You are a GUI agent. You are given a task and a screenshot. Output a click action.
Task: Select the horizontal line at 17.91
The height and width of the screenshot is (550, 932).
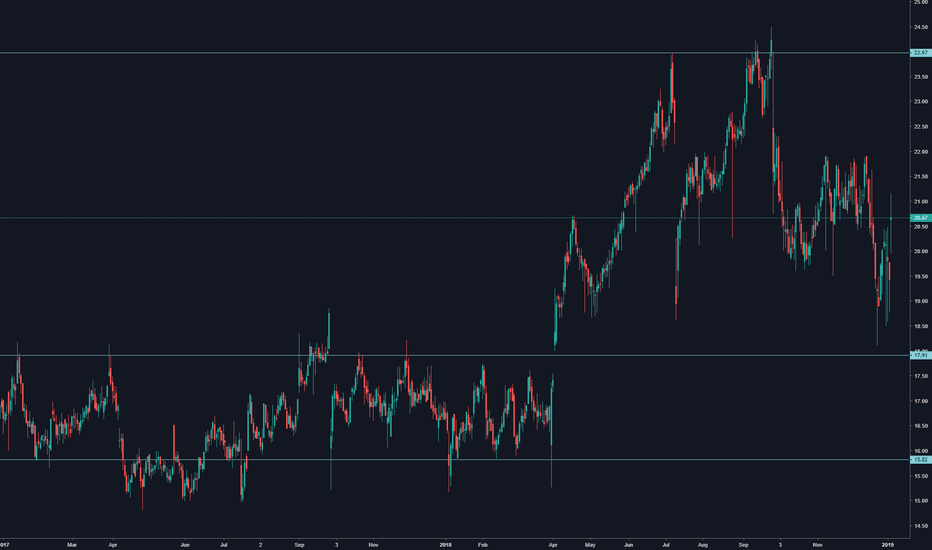point(455,356)
